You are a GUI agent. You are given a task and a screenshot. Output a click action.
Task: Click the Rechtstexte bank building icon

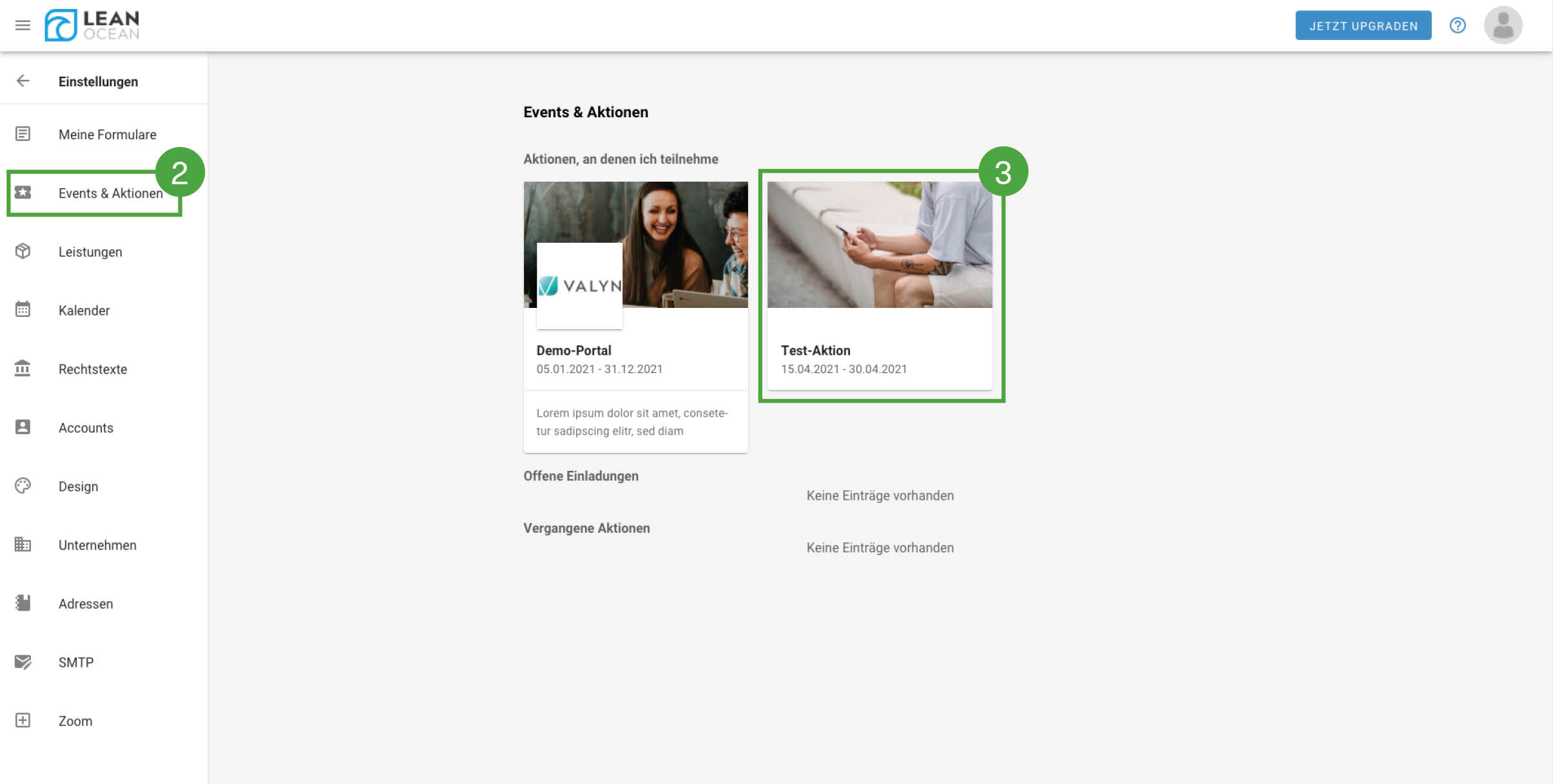(x=23, y=368)
